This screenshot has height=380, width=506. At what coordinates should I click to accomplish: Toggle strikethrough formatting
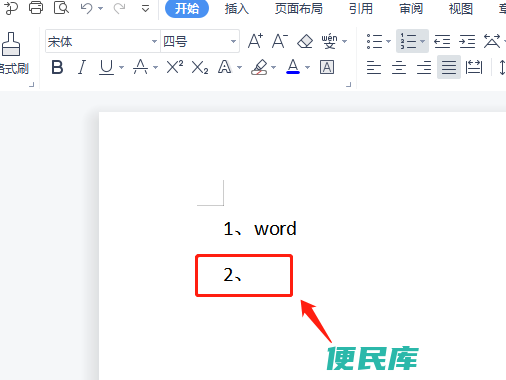click(x=140, y=67)
